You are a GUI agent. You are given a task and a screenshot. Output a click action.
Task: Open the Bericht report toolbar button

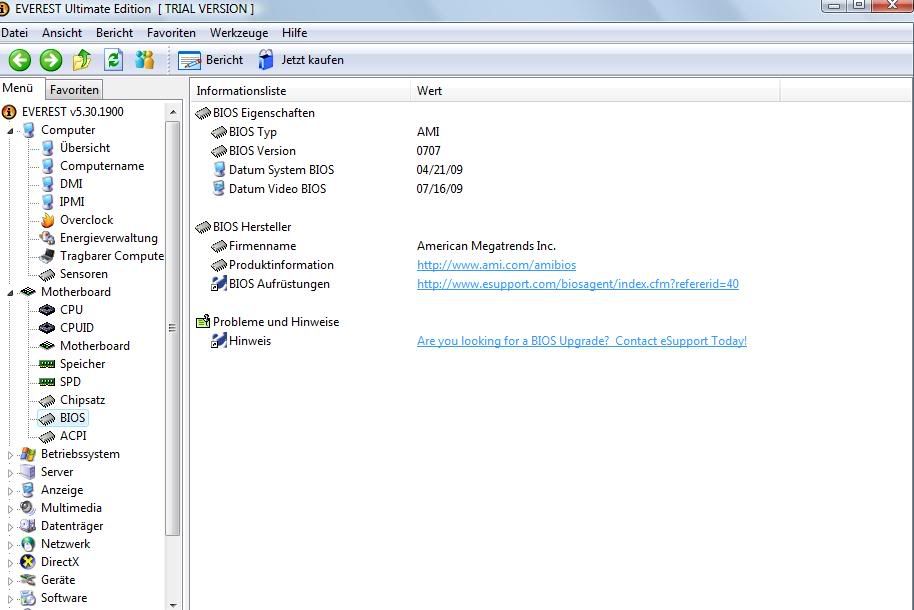click(x=210, y=60)
